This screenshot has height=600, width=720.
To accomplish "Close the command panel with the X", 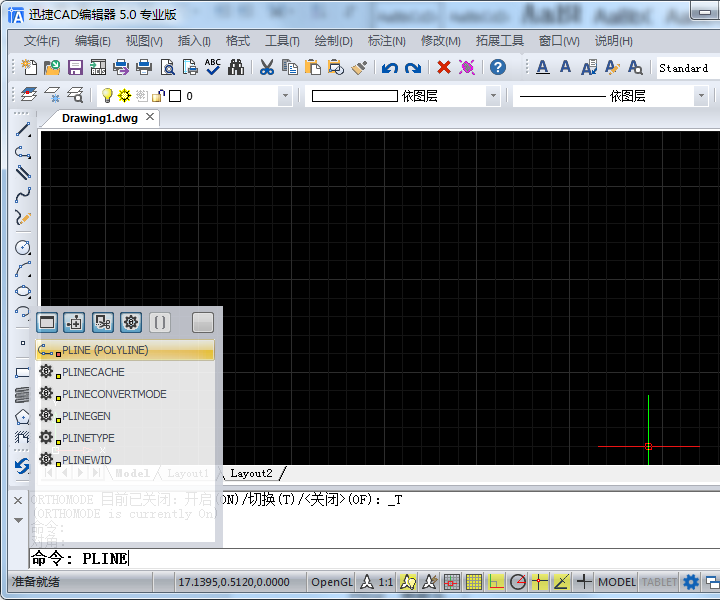I will [18, 500].
